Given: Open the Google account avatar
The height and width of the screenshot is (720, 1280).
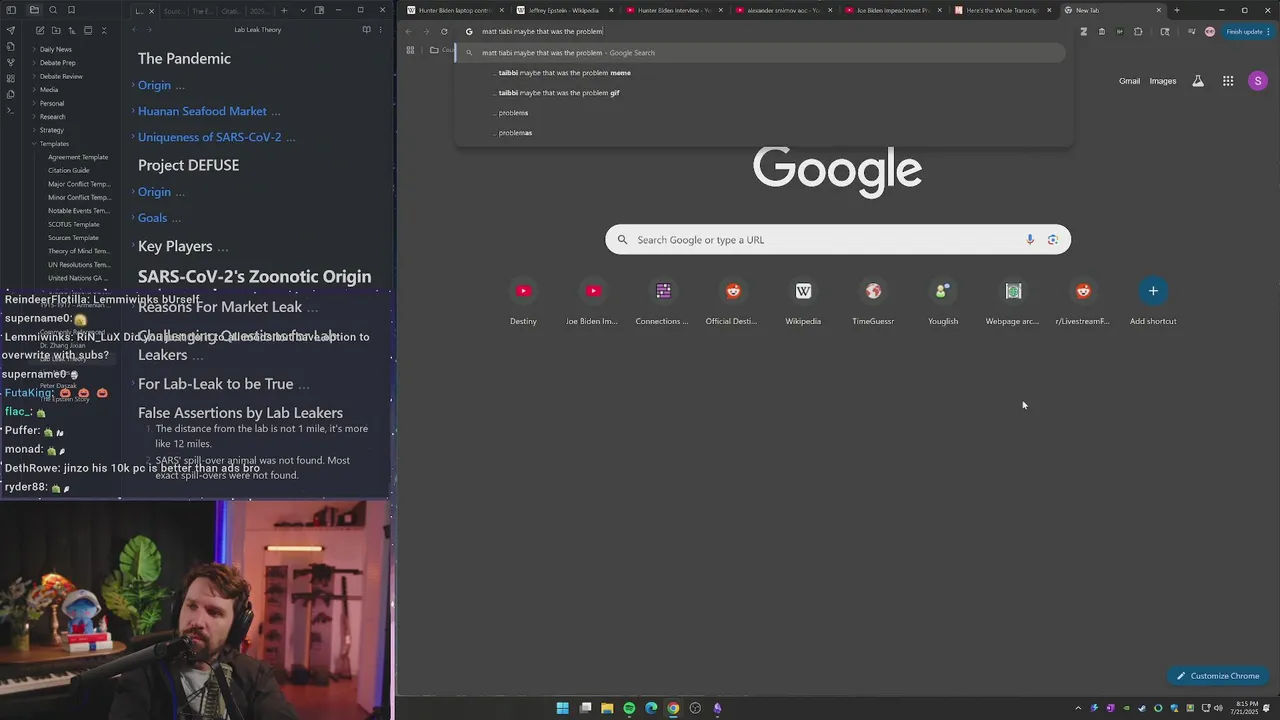Looking at the screenshot, I should 1258,81.
